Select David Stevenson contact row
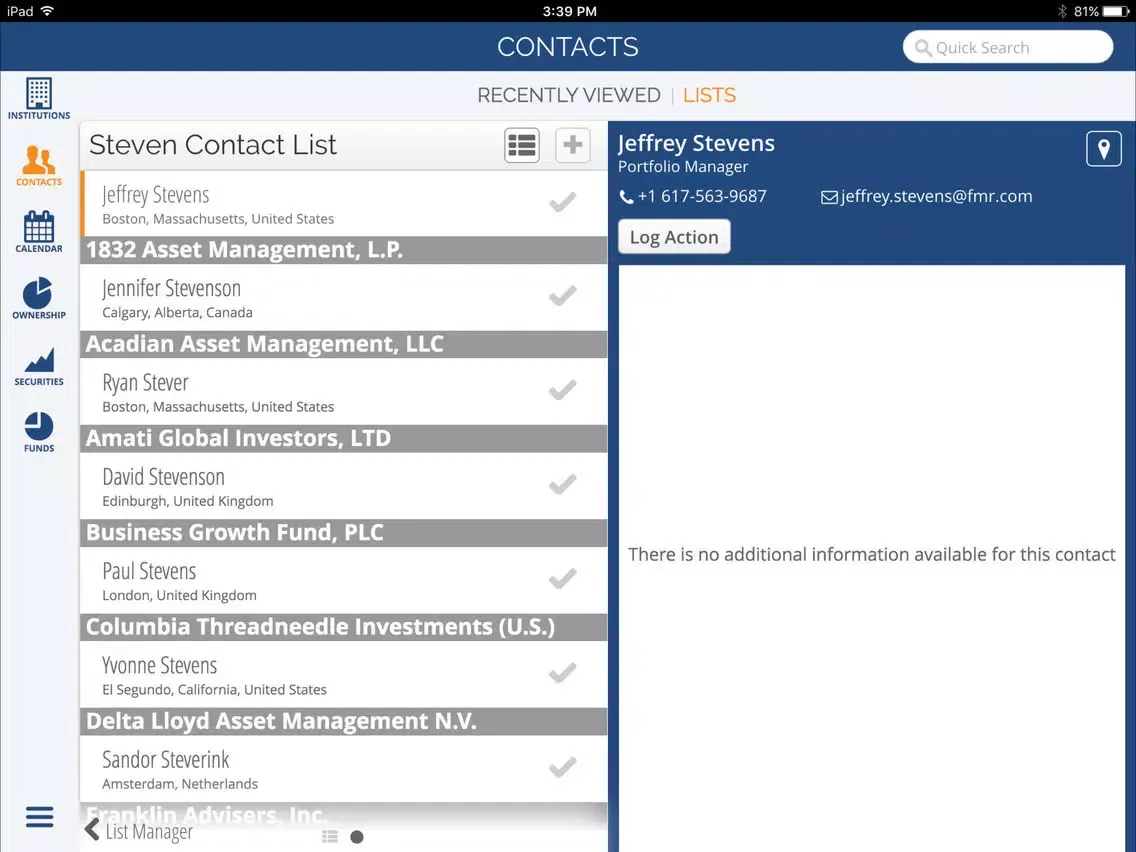The width and height of the screenshot is (1136, 852). coord(344,486)
